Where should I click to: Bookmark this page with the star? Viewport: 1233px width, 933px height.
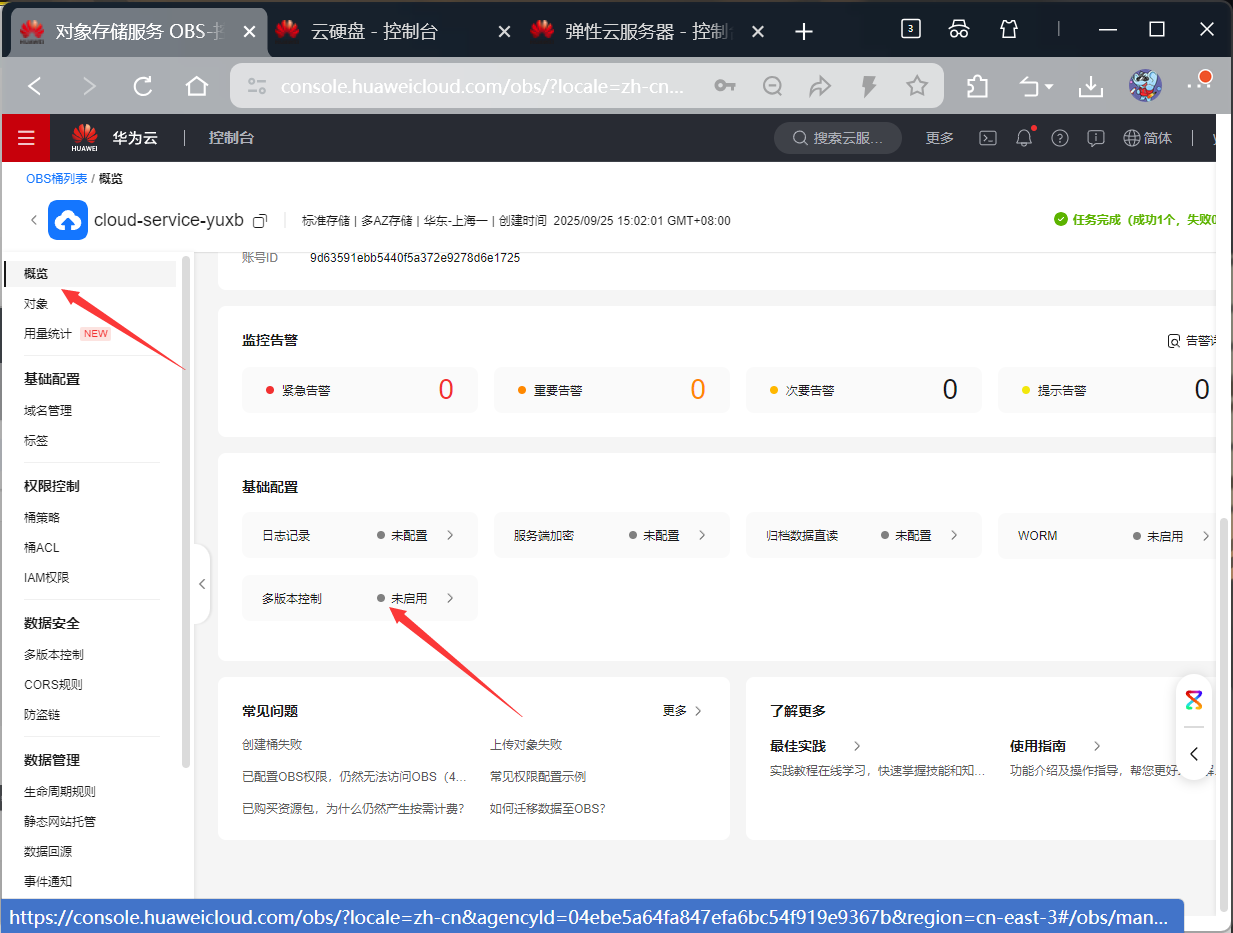[x=917, y=87]
